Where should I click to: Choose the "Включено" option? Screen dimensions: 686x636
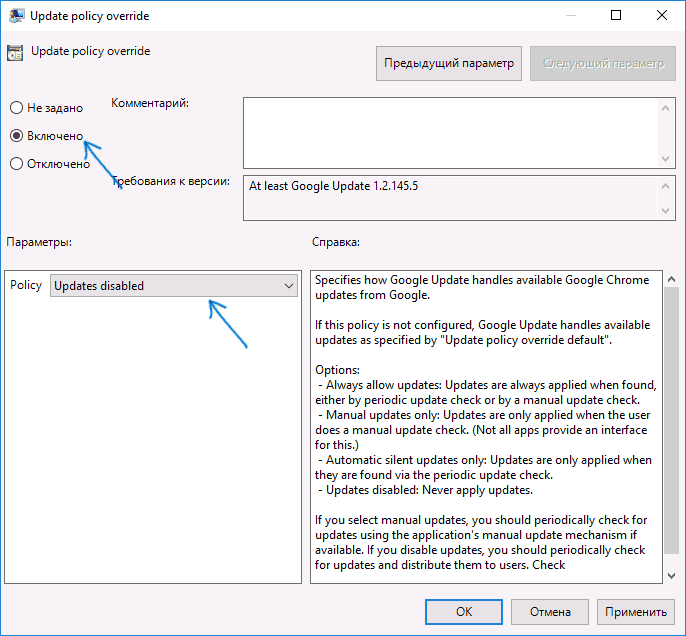click(16, 135)
